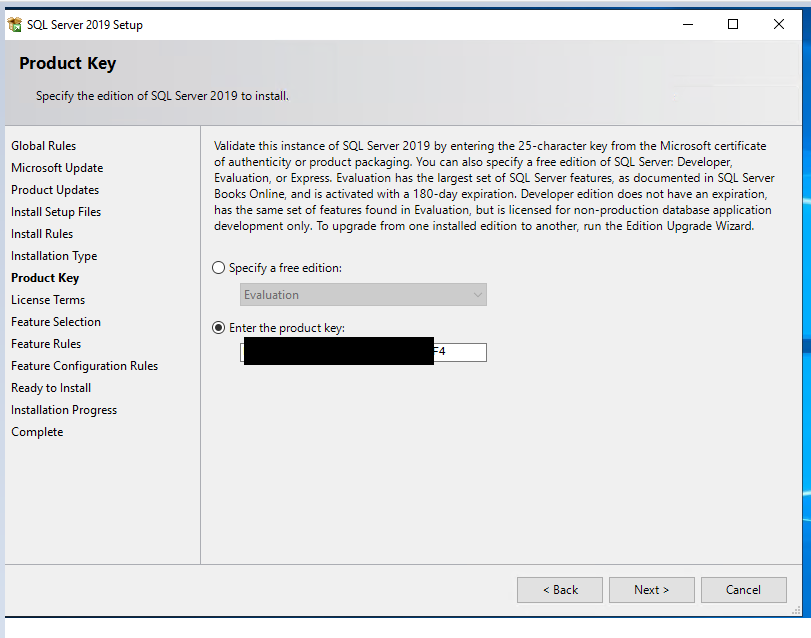This screenshot has height=638, width=811.
Task: Click 'Install Rules' step
Action: click(42, 234)
